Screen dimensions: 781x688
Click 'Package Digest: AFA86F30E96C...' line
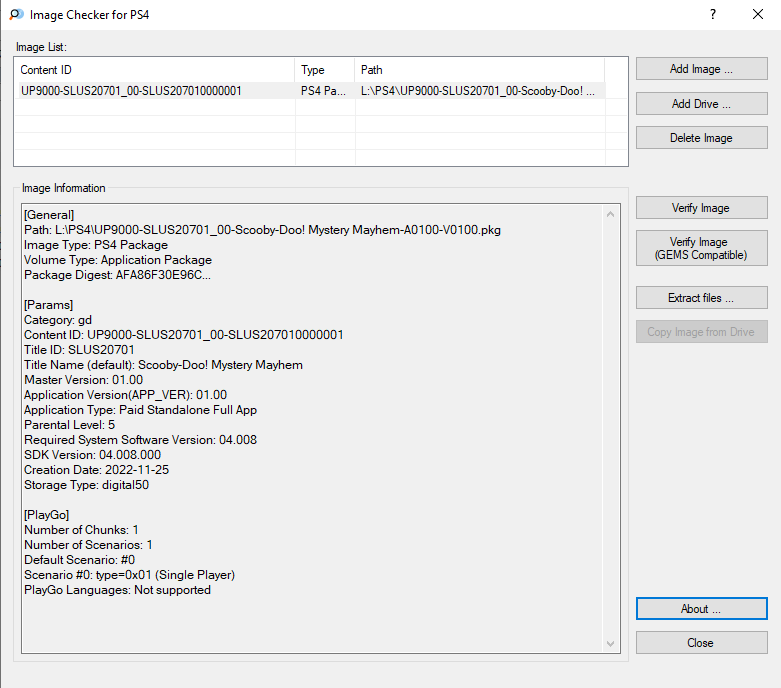tap(117, 275)
